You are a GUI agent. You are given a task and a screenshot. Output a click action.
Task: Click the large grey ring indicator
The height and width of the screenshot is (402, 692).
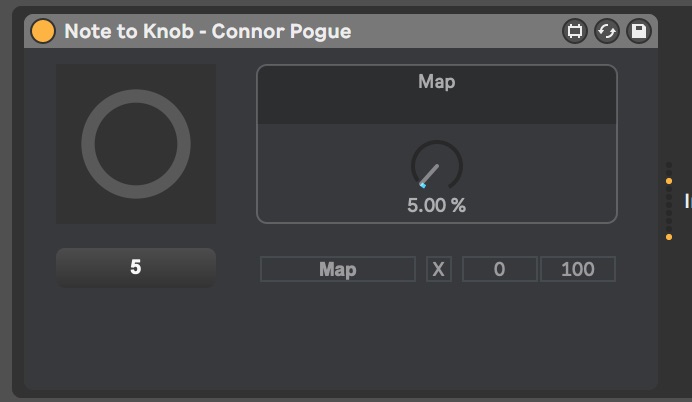click(x=136, y=144)
